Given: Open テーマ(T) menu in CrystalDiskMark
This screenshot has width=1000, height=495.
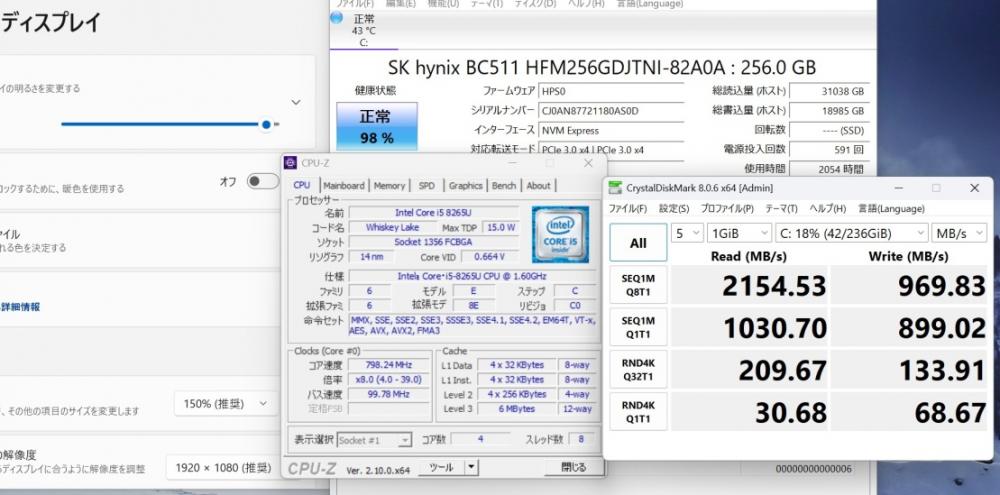Looking at the screenshot, I should click(x=781, y=209).
